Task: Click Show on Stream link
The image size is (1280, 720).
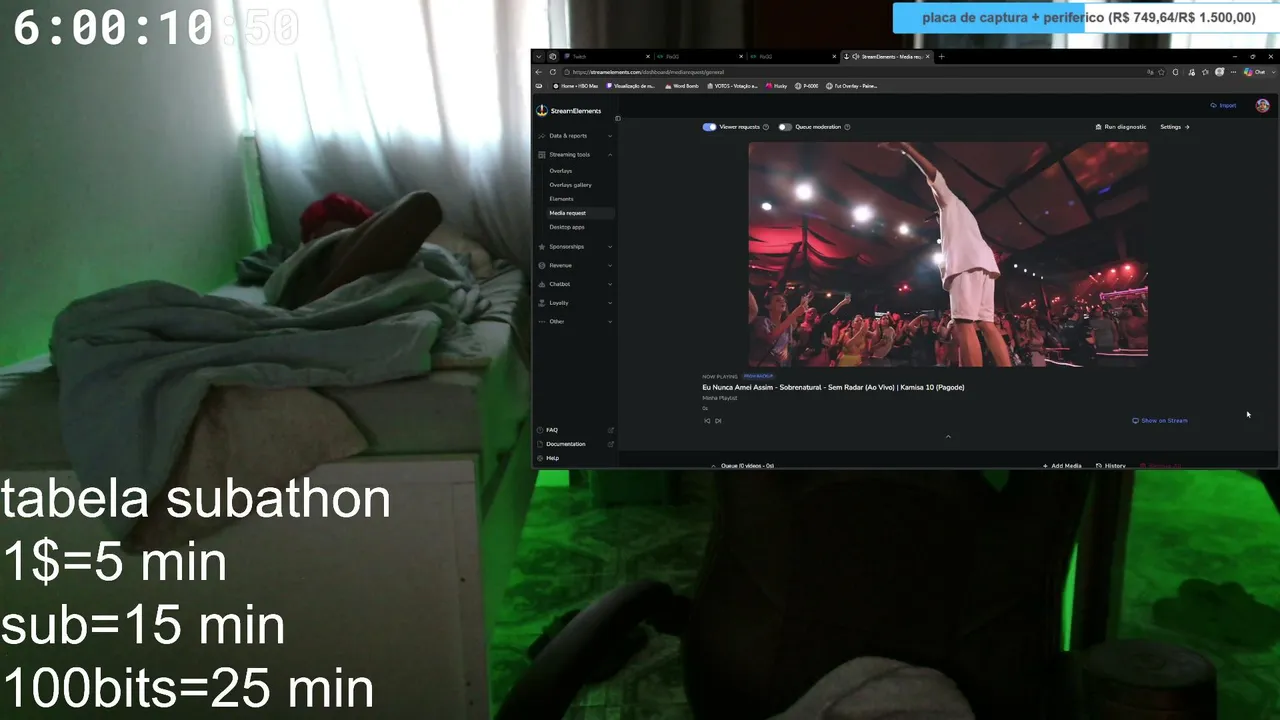Action: (x=1160, y=421)
